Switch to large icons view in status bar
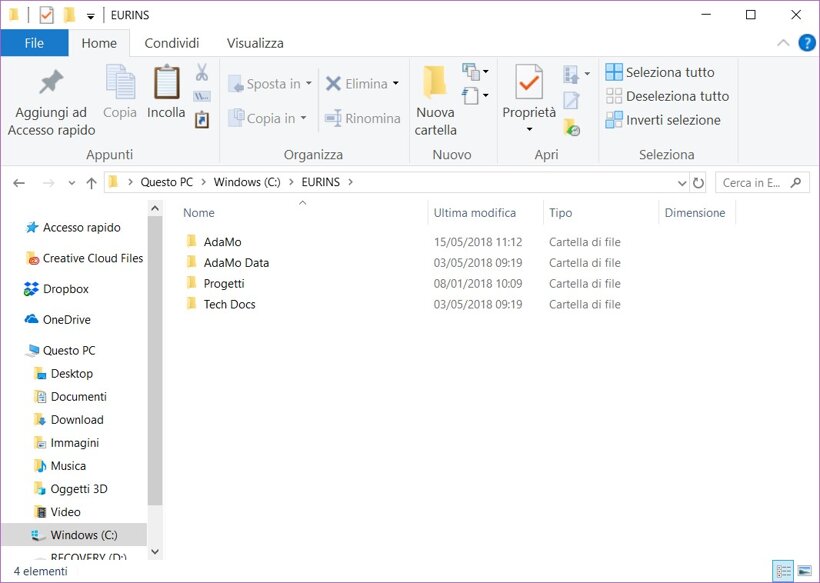820x583 pixels. point(804,571)
